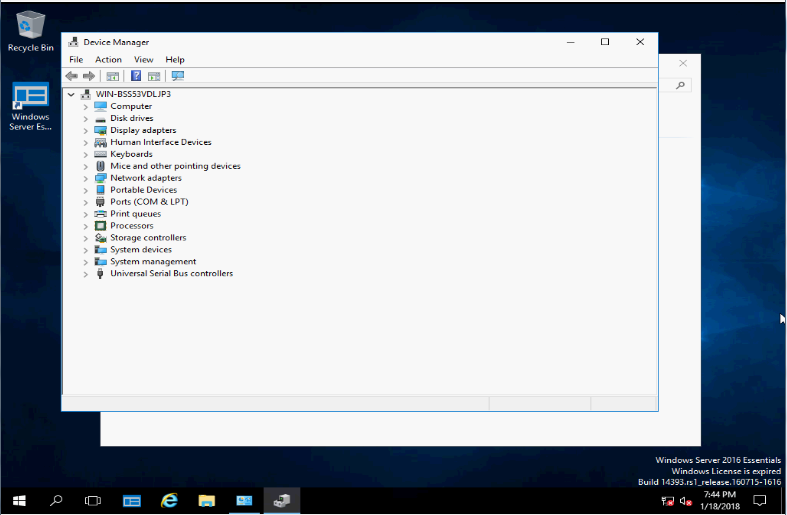Open Task View from taskbar
The height and width of the screenshot is (515, 787).
click(93, 501)
